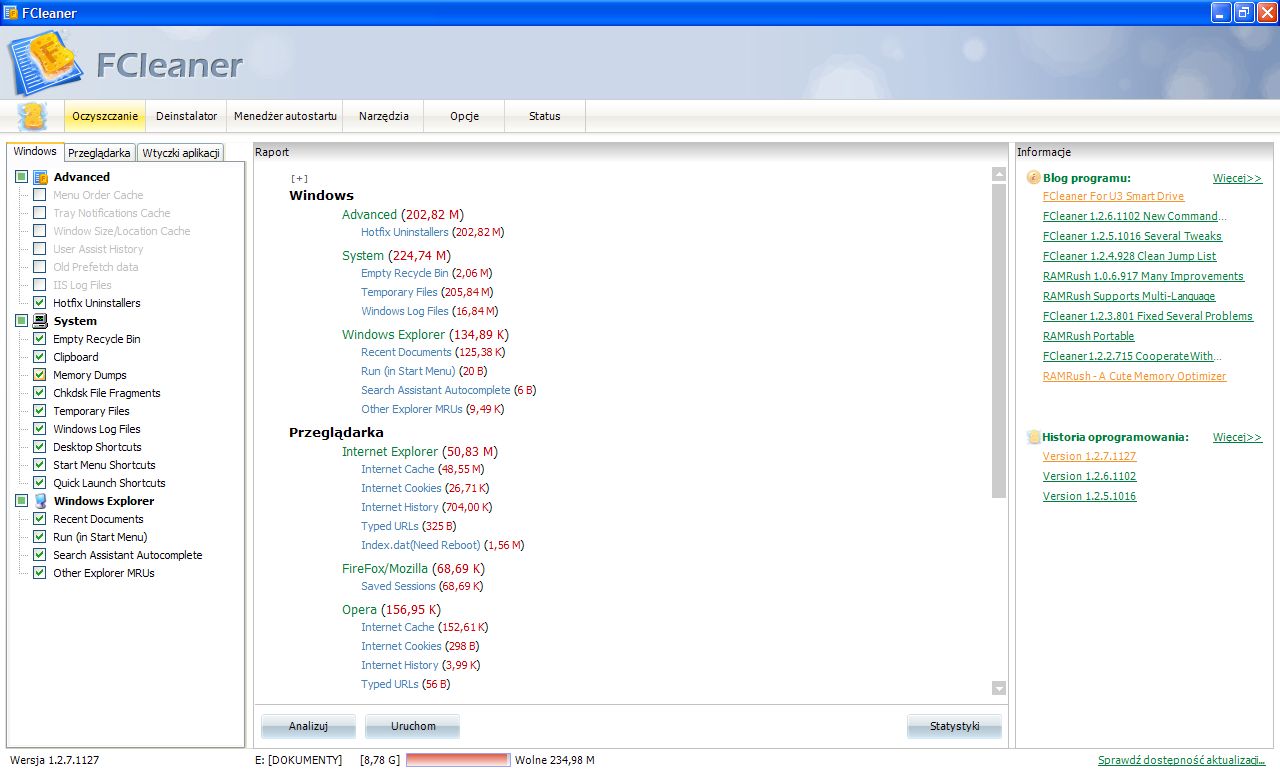Switch to Wtyczki aplikacji sub-tab
The image size is (1280, 770).
coord(180,153)
